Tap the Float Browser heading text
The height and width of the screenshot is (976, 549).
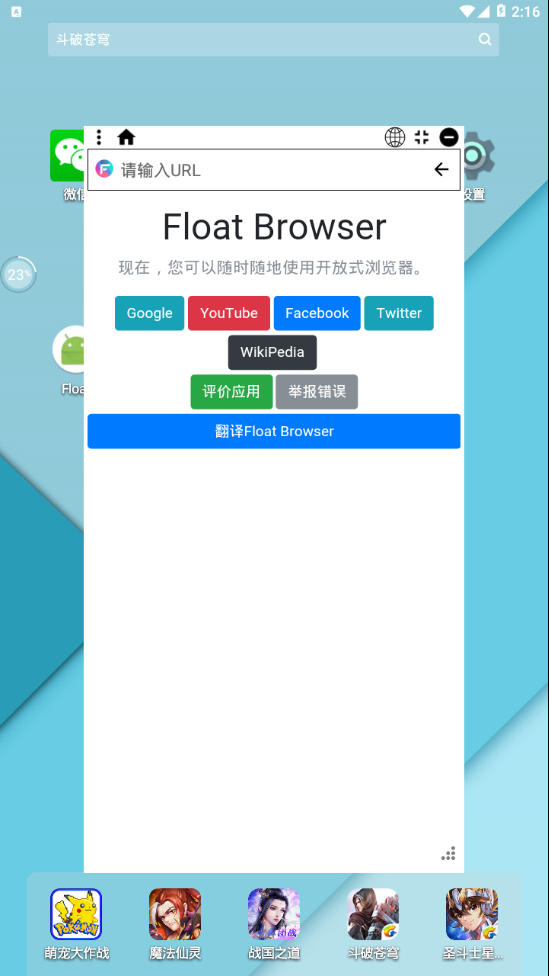tap(274, 227)
